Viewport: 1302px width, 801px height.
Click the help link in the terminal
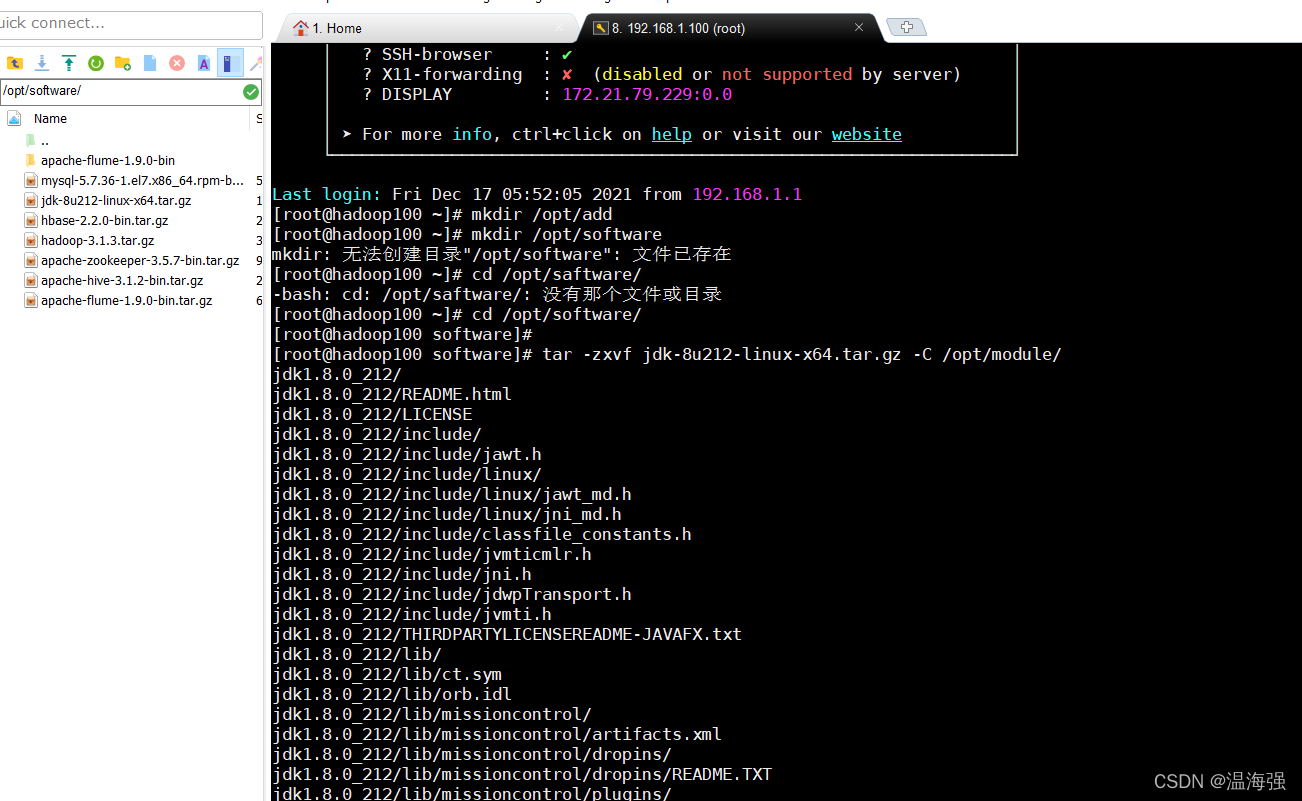(671, 134)
